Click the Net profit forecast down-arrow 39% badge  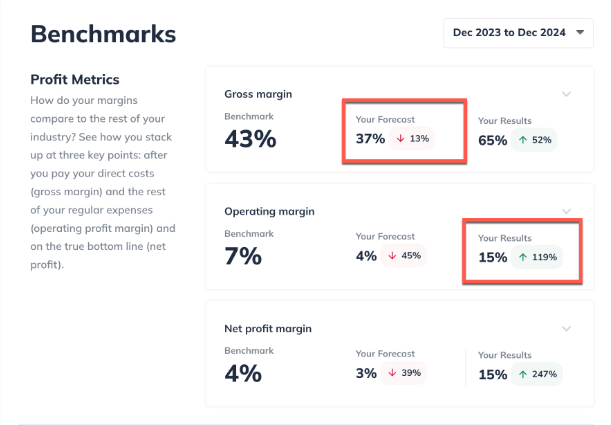pyautogui.click(x=404, y=373)
